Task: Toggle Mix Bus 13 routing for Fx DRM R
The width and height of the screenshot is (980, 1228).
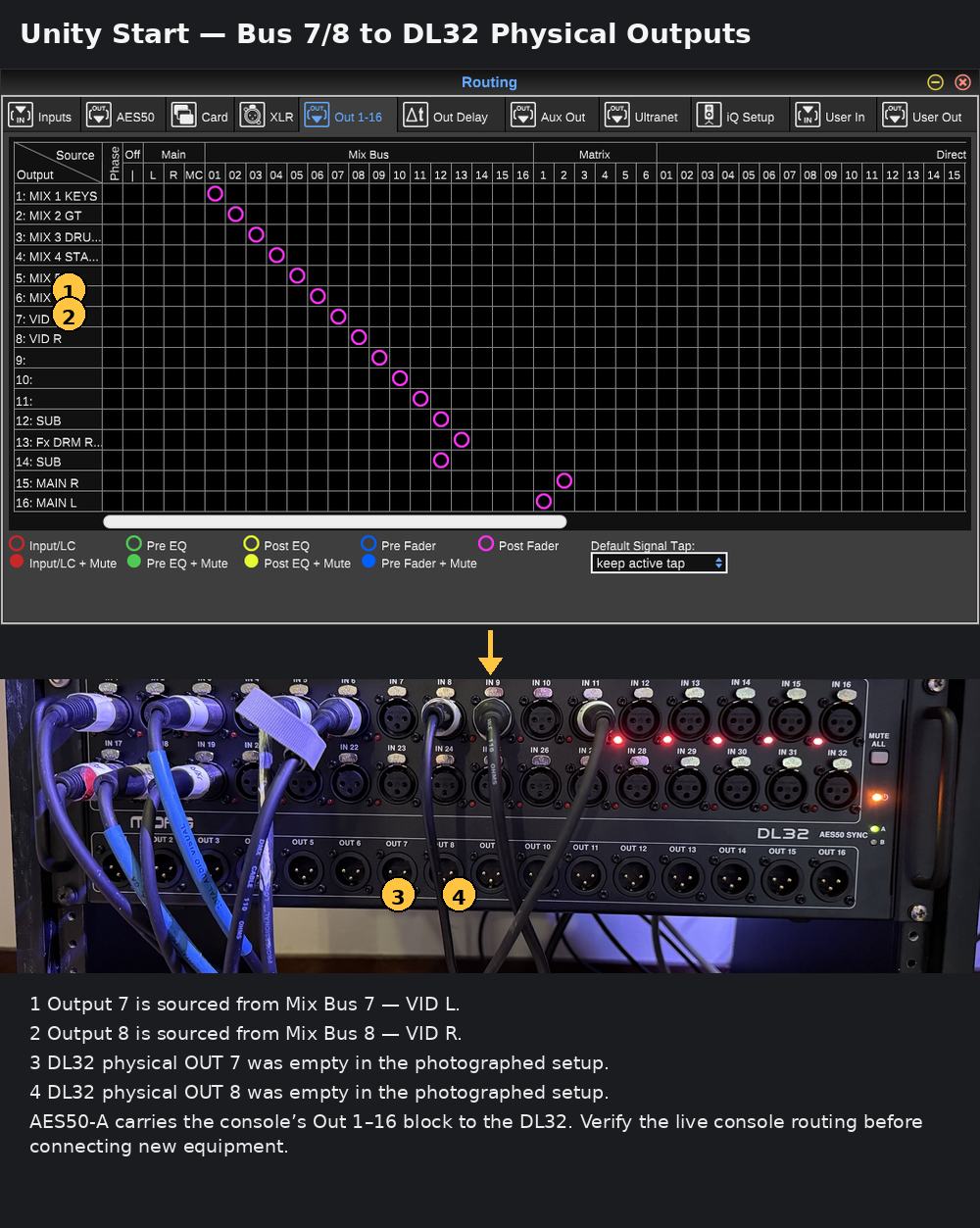Action: pyautogui.click(x=462, y=440)
